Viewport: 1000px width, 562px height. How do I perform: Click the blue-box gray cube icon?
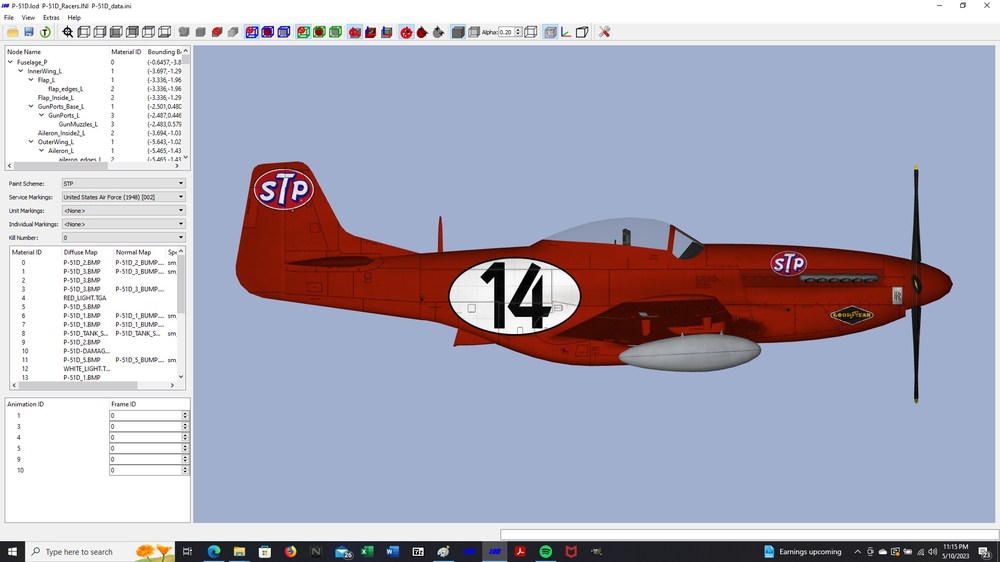click(x=284, y=32)
